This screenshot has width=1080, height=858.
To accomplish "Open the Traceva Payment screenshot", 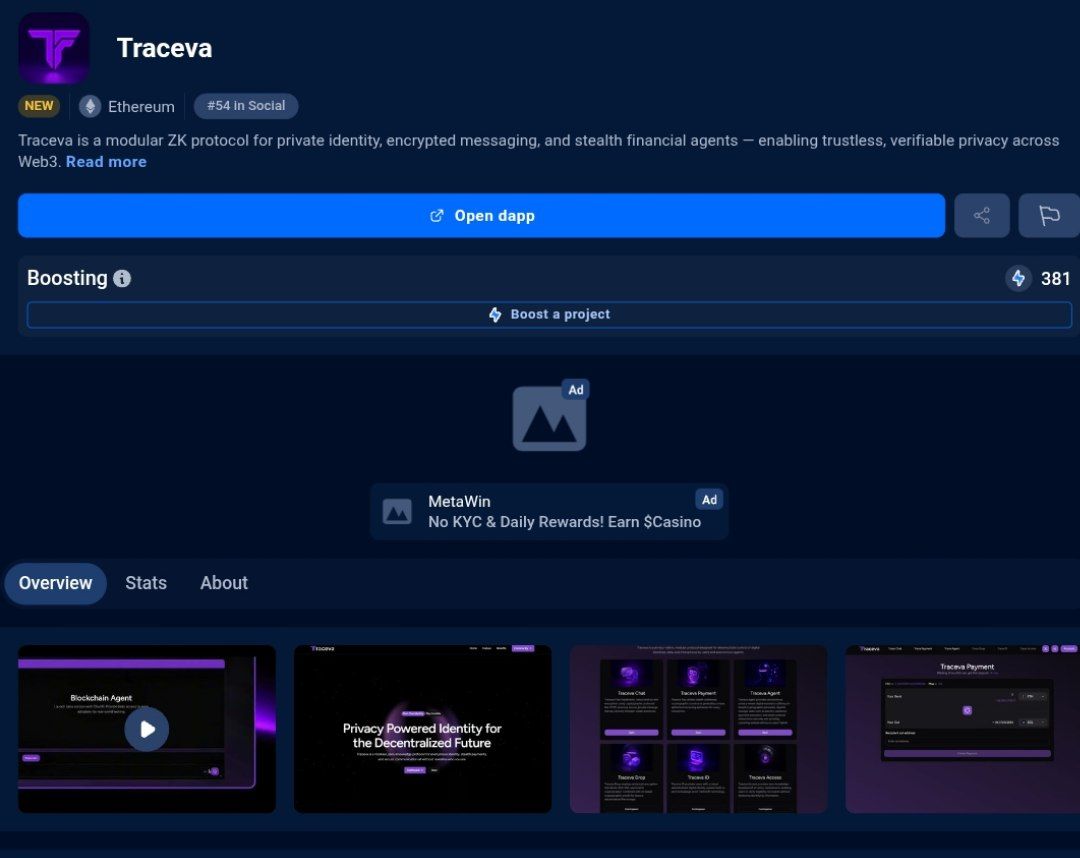I will point(962,729).
